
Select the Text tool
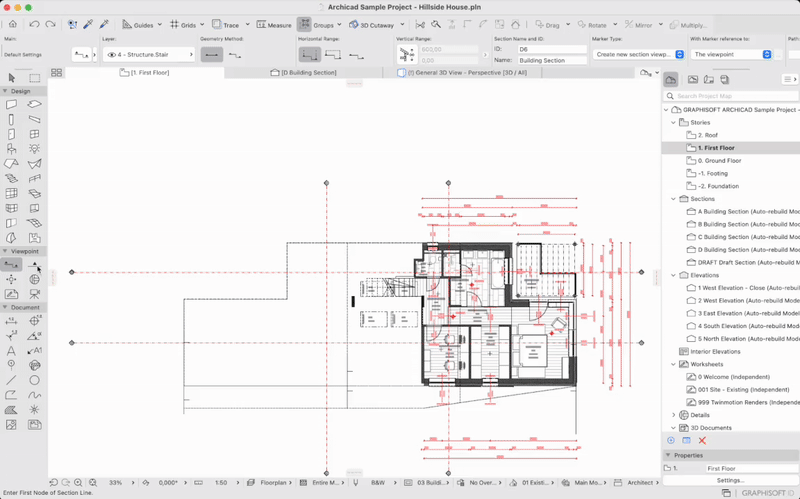pyautogui.click(x=11, y=351)
